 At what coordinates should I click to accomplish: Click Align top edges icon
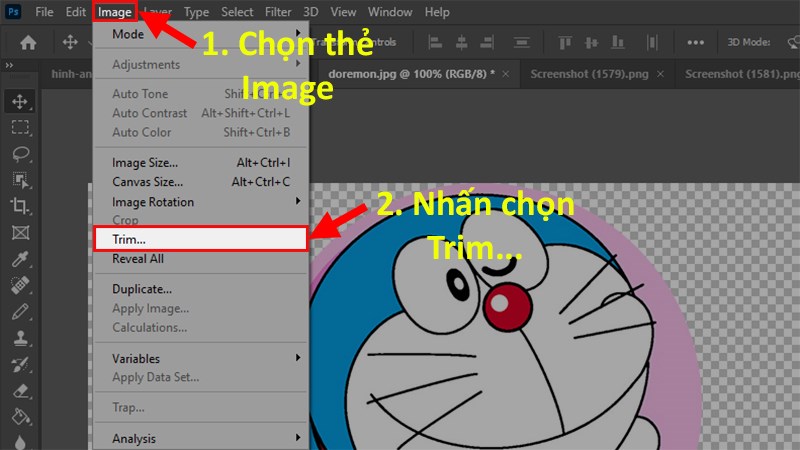click(x=565, y=42)
